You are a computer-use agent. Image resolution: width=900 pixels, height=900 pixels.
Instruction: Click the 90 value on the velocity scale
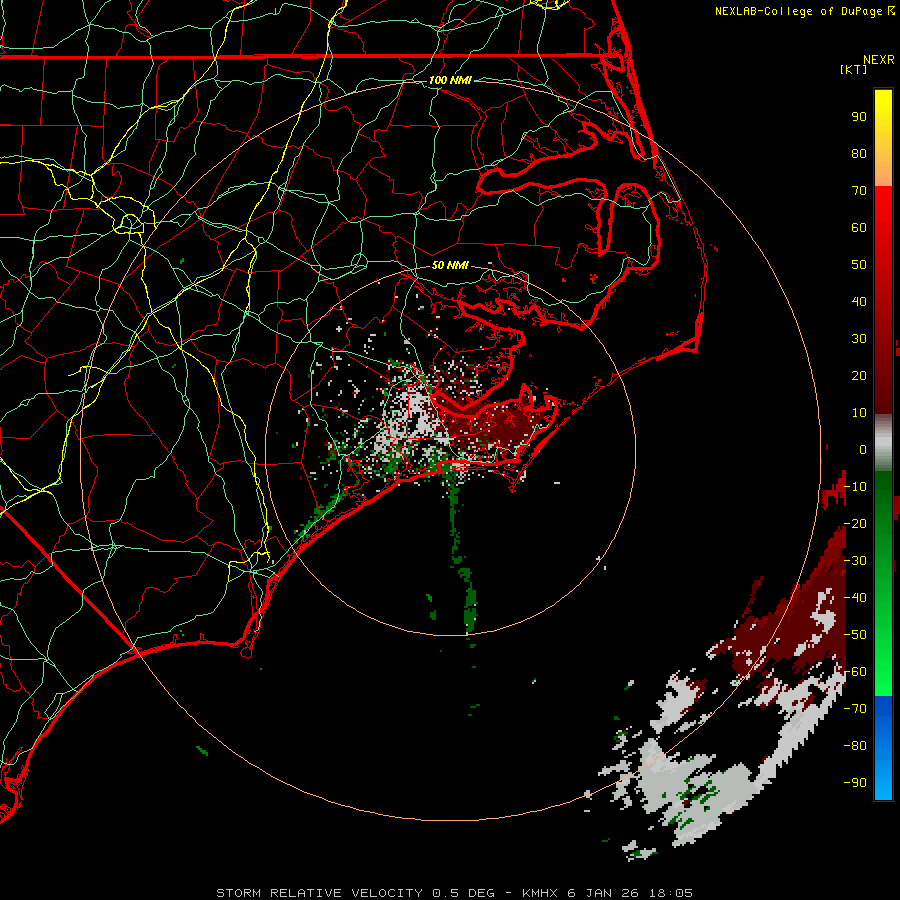click(859, 117)
